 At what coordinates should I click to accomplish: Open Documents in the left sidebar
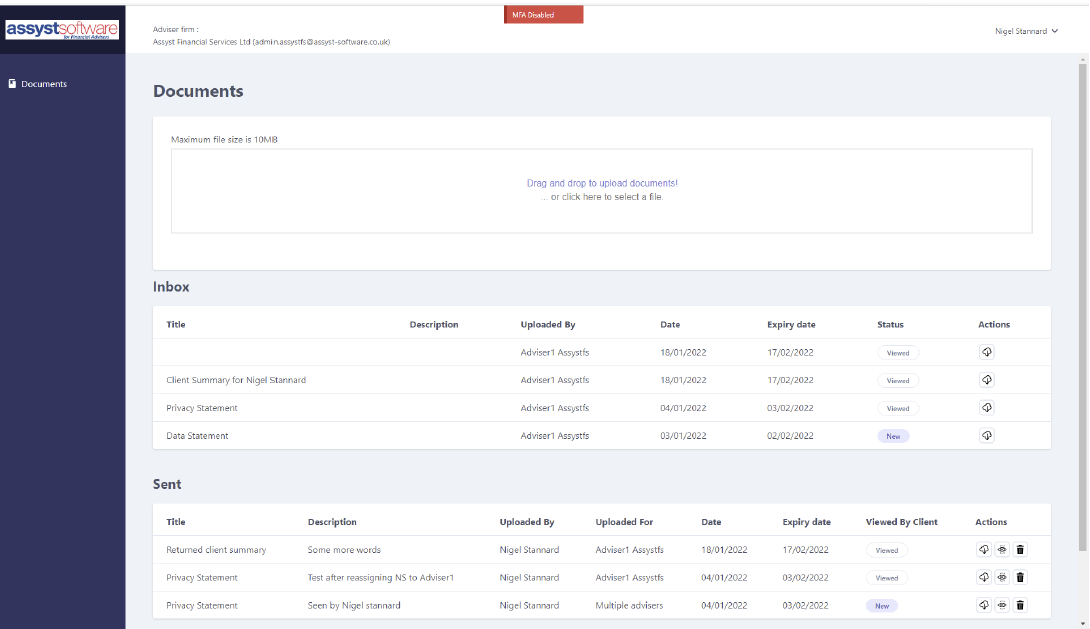click(x=43, y=84)
